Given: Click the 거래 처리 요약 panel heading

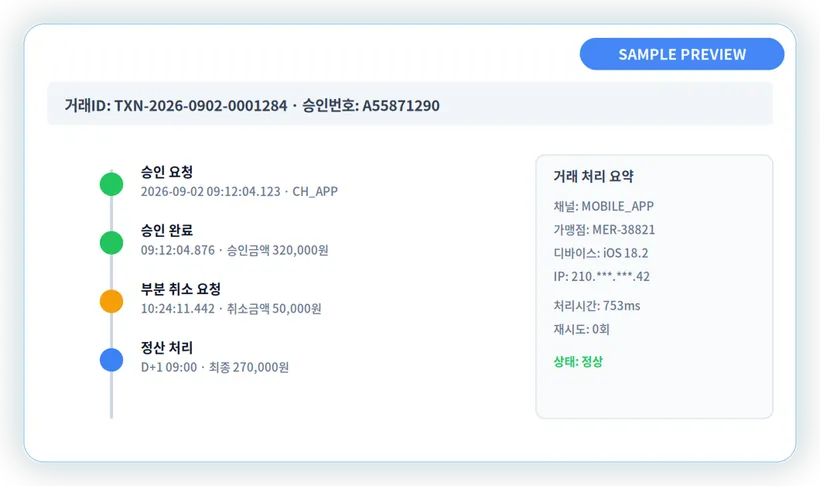Looking at the screenshot, I should [x=593, y=176].
